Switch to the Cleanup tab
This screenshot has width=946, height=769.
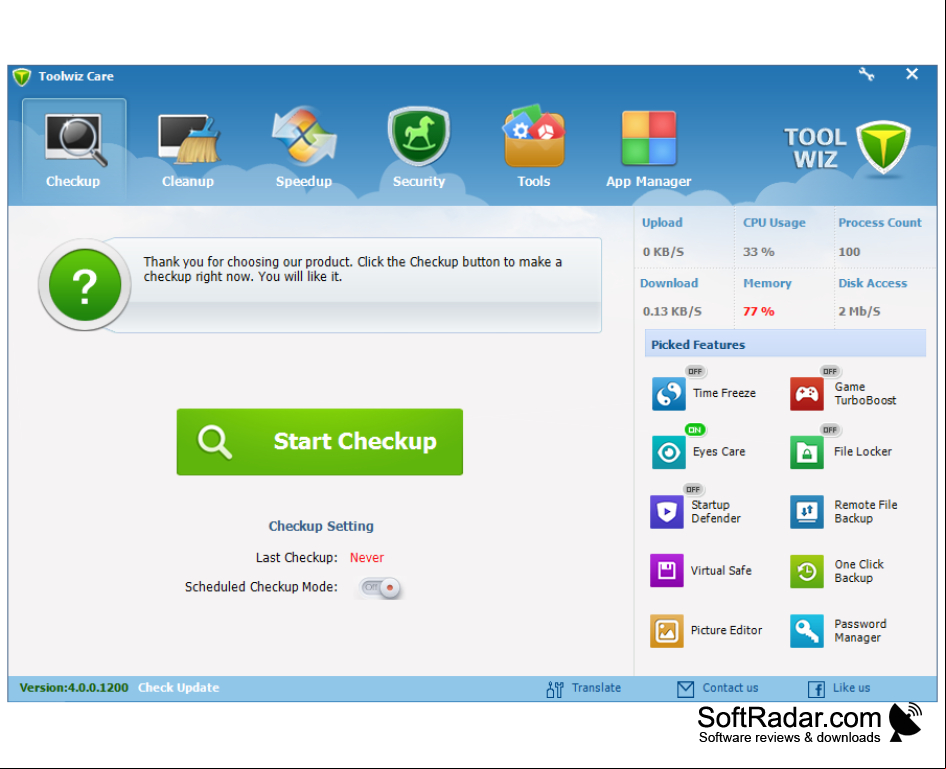[188, 148]
